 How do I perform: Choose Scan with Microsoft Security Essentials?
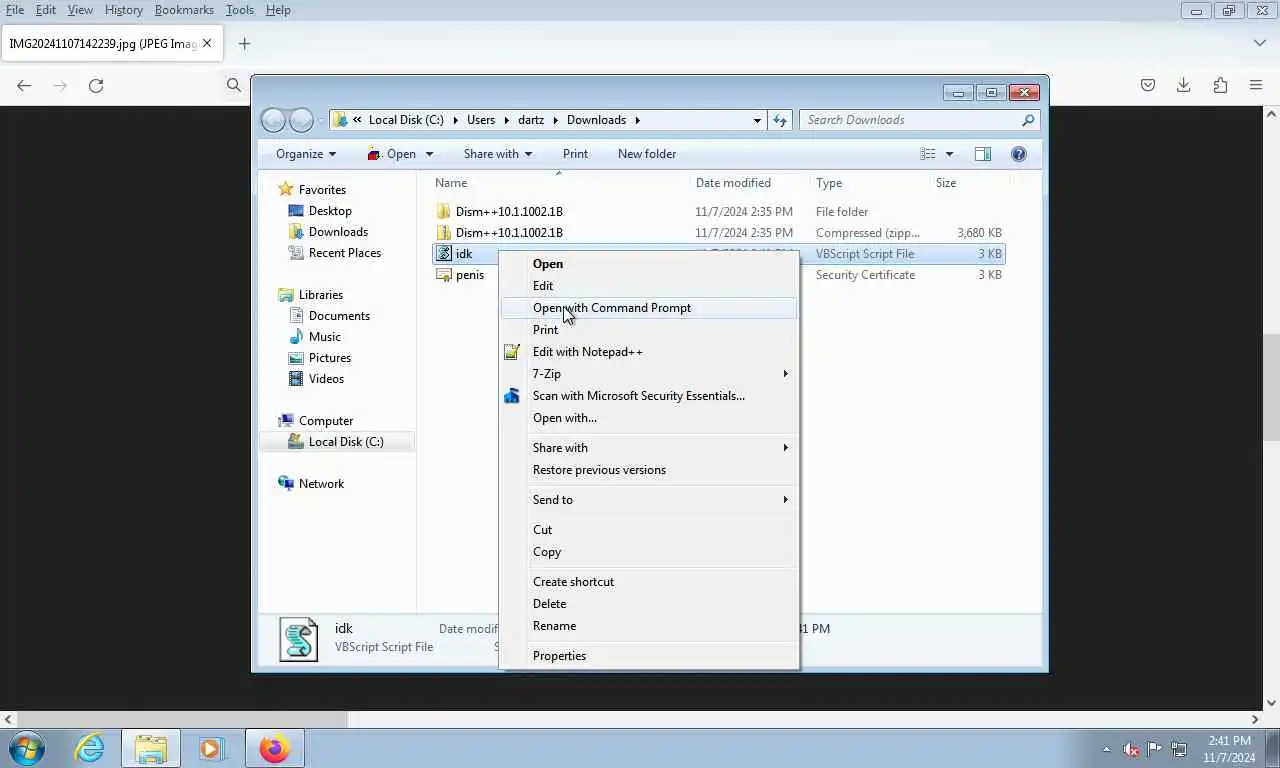[649, 396]
